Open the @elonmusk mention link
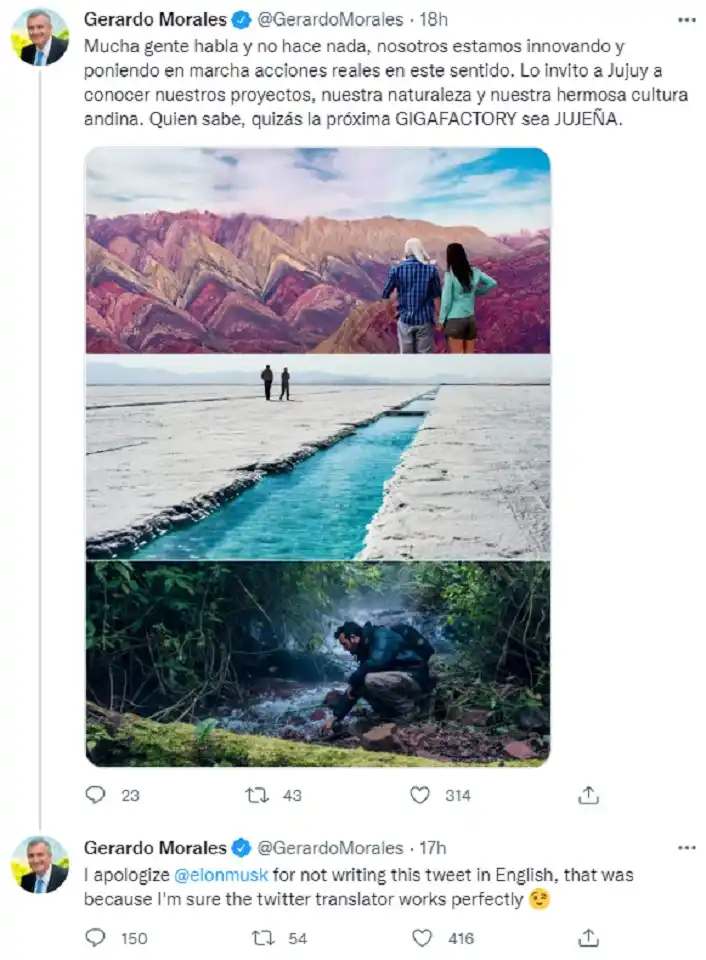The height and width of the screenshot is (960, 706). point(220,875)
